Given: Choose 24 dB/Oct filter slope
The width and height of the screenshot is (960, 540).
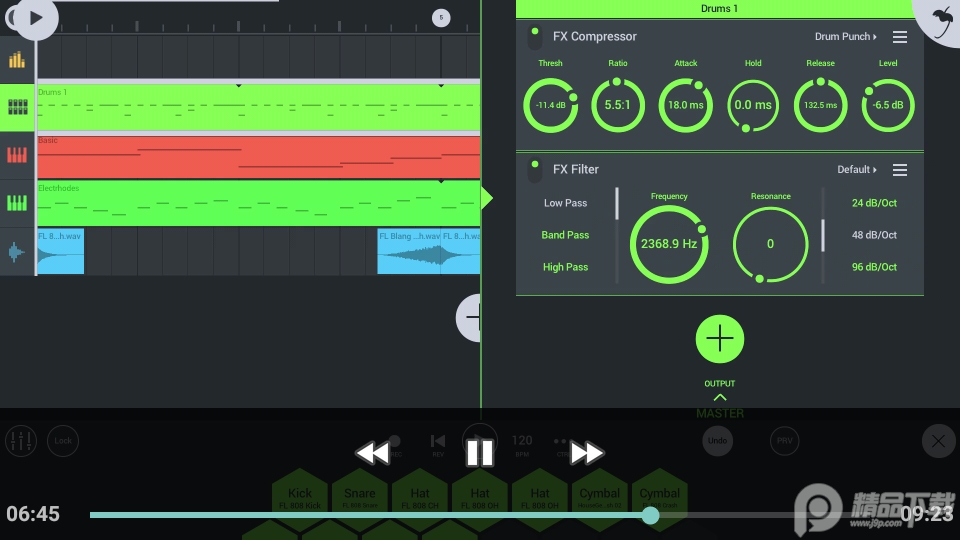Looking at the screenshot, I should click(x=874, y=203).
